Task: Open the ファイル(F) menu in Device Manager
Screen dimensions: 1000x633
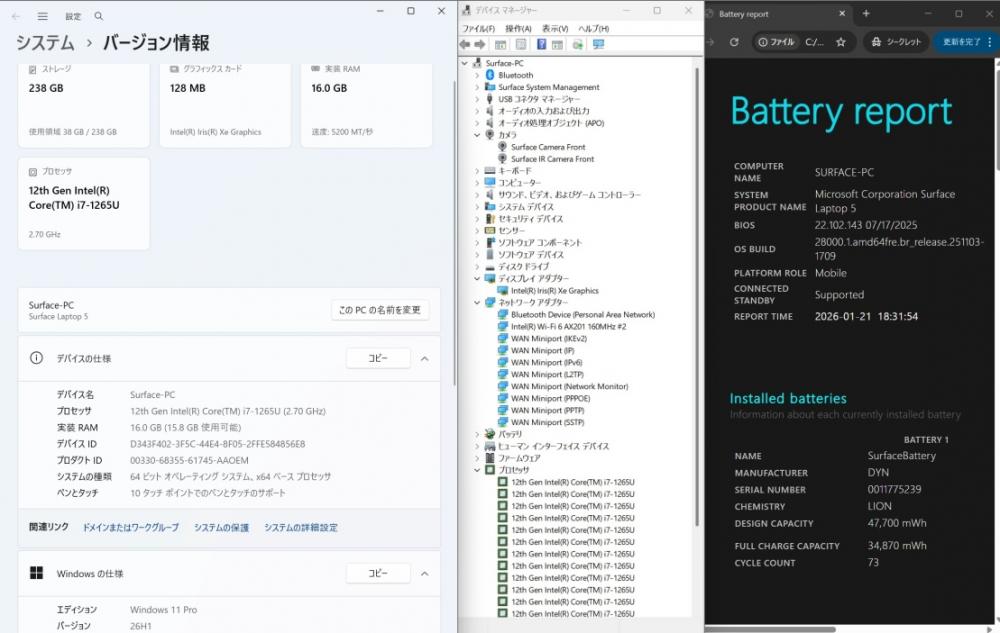Action: [x=479, y=29]
